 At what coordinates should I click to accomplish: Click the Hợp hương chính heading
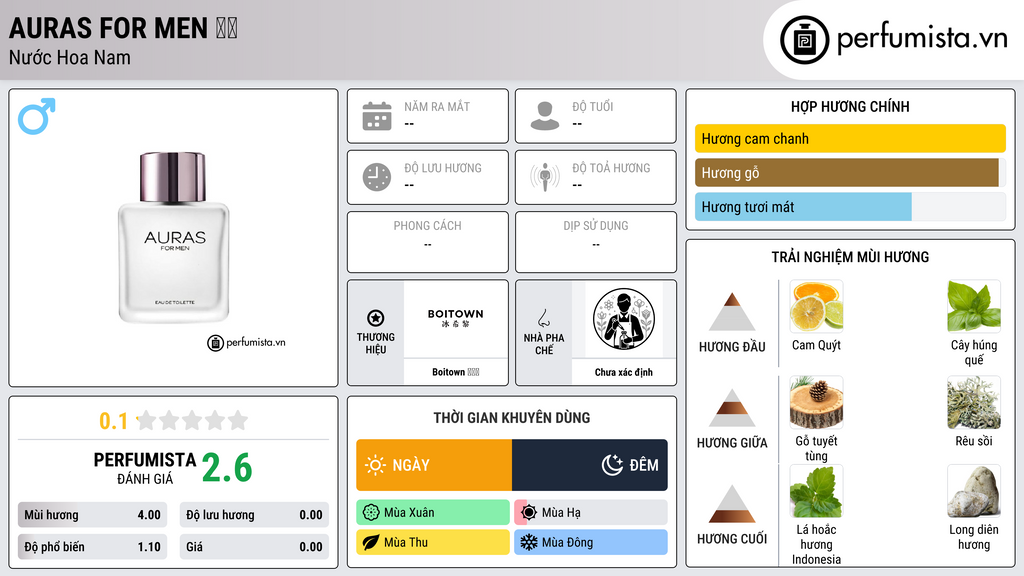[850, 106]
